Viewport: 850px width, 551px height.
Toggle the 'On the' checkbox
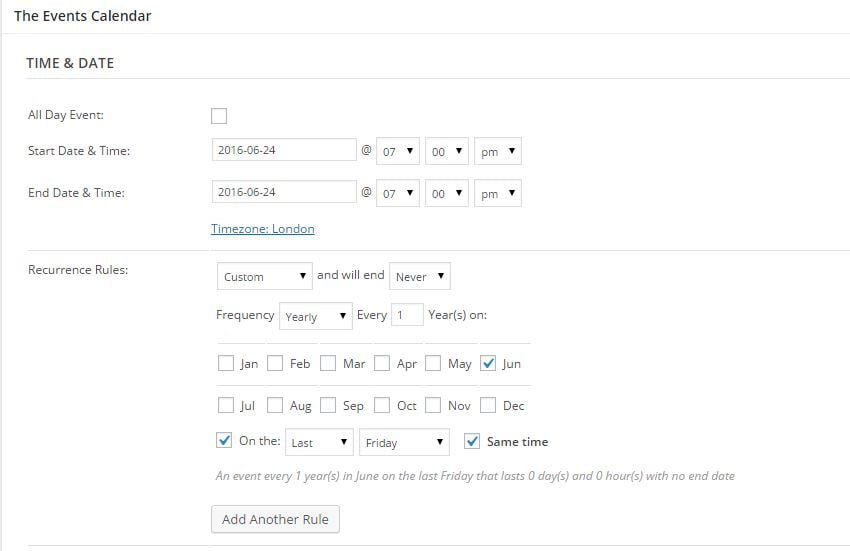click(x=225, y=441)
